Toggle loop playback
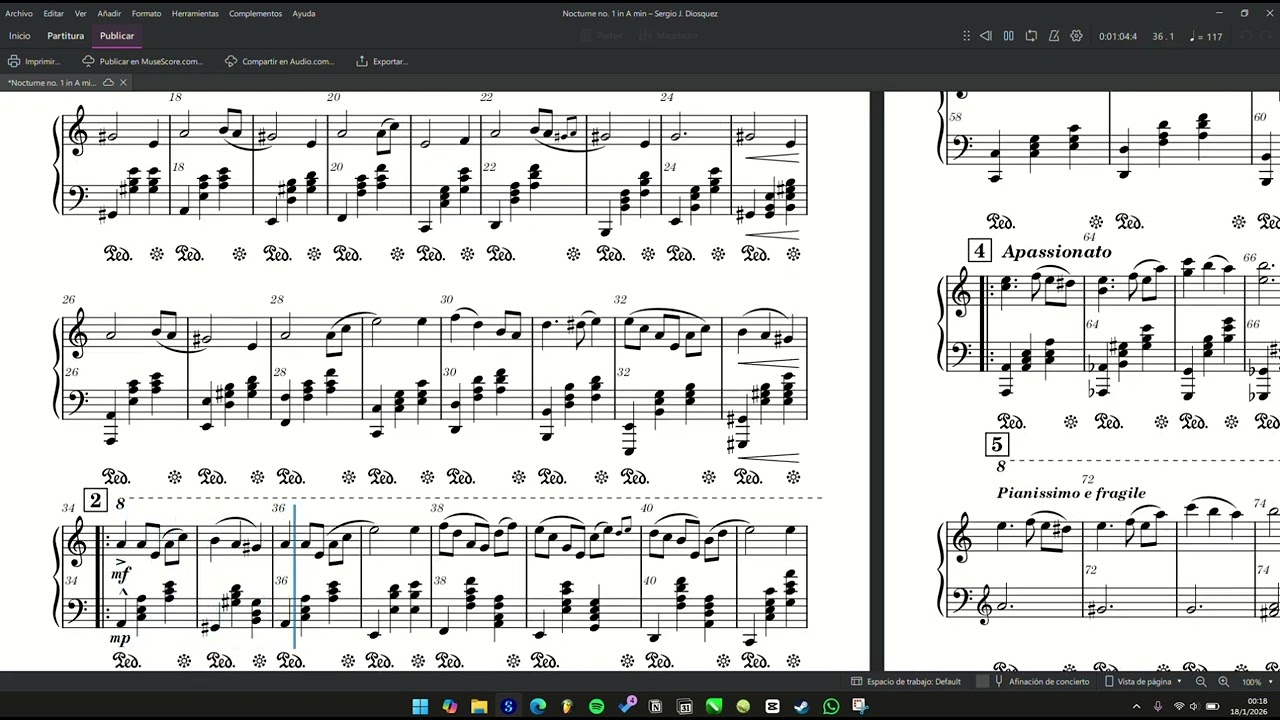 1031,36
